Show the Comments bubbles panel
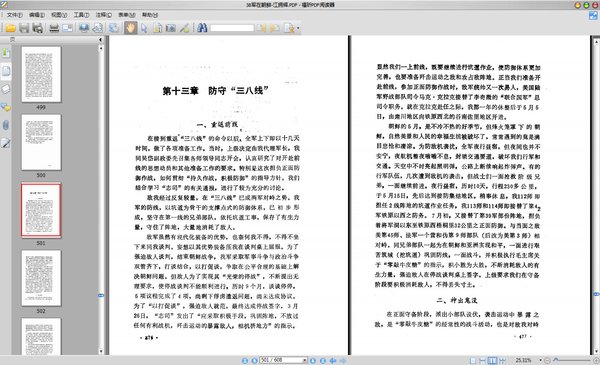This screenshot has width=600, height=365. click(6, 107)
